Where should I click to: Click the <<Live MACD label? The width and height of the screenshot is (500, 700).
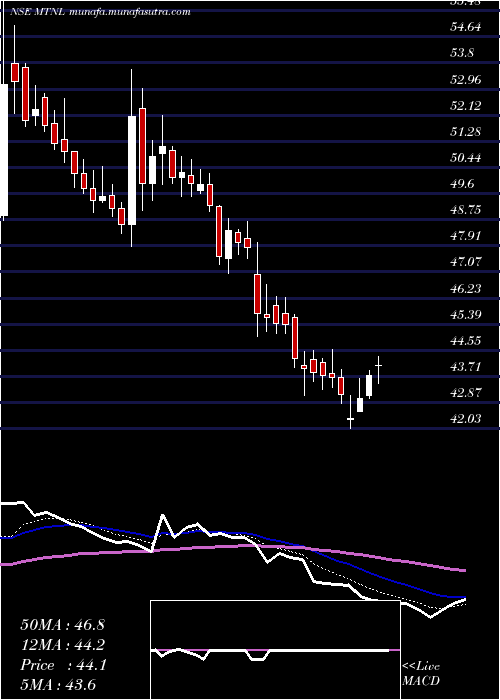pyautogui.click(x=421, y=674)
